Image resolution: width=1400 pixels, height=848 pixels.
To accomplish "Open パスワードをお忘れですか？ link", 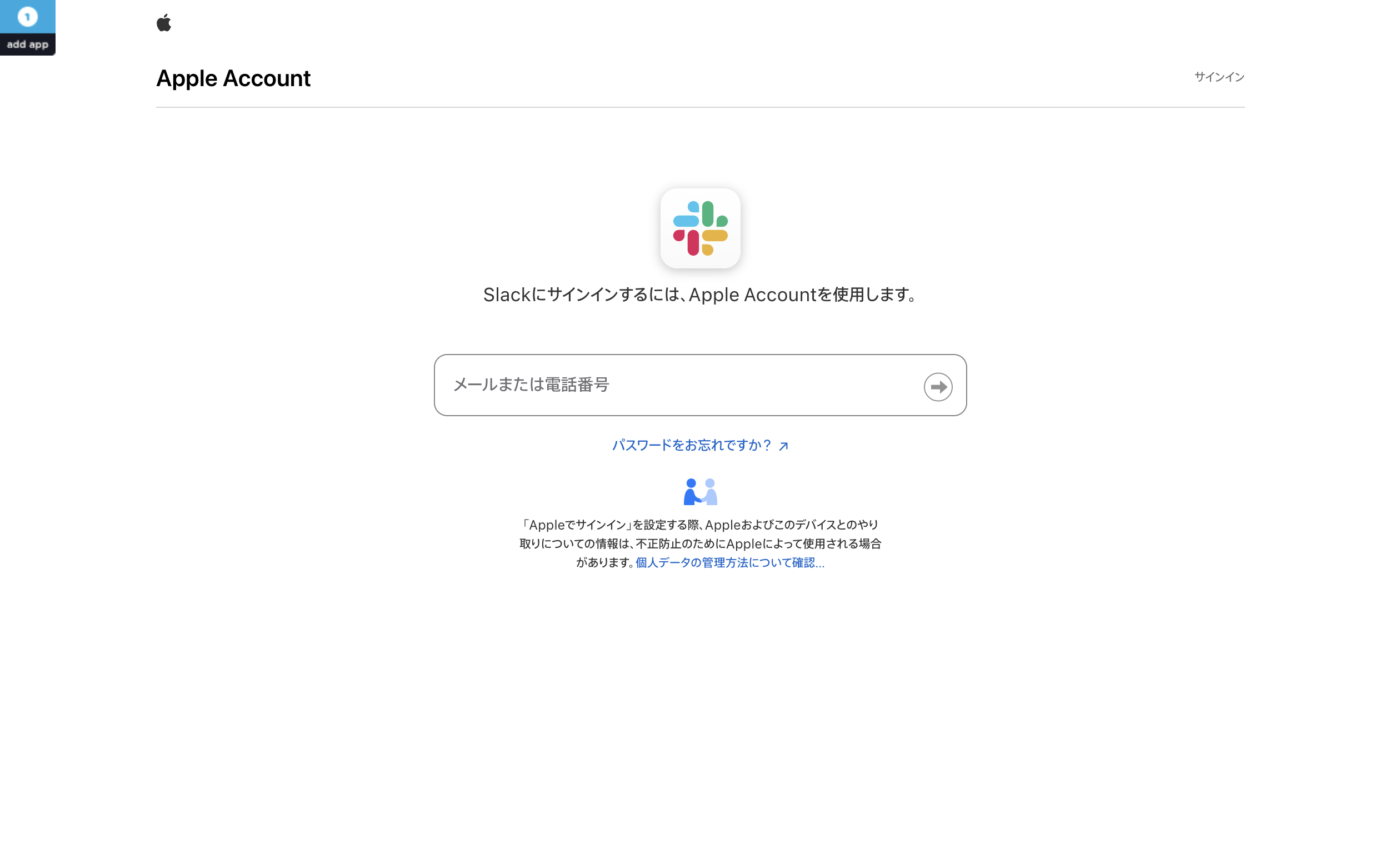I will pyautogui.click(x=700, y=445).
